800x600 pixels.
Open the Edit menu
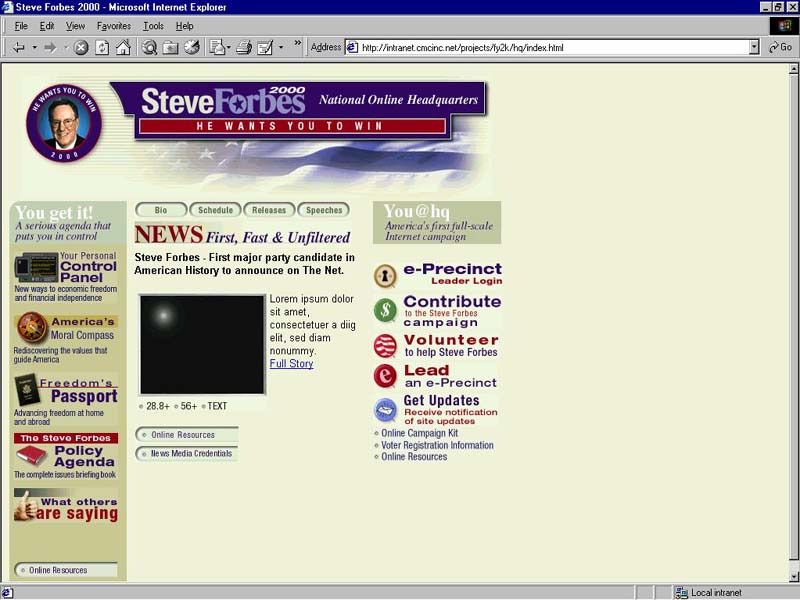pyautogui.click(x=47, y=26)
